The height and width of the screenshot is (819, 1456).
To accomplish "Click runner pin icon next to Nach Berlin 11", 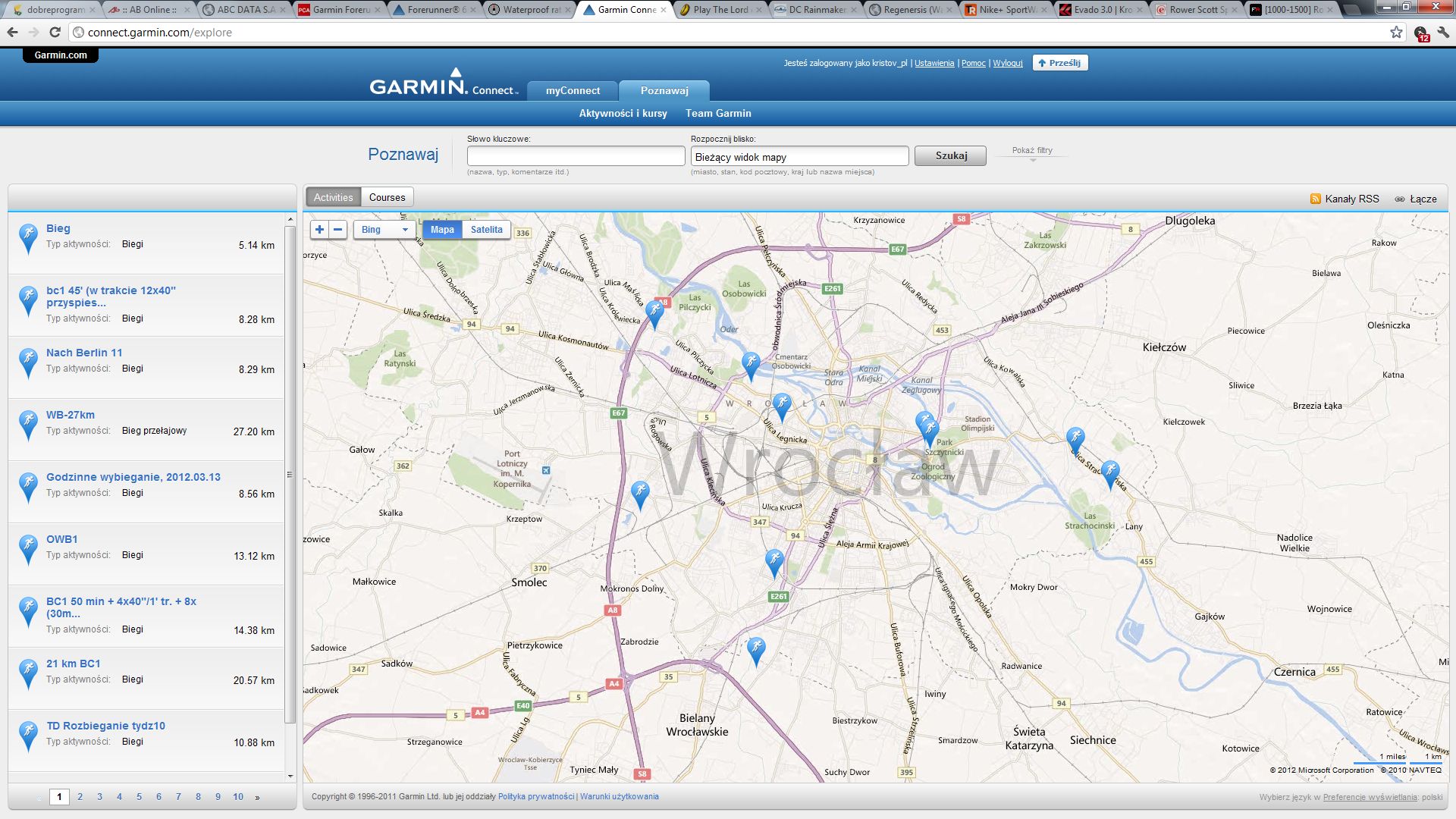I will point(28,362).
